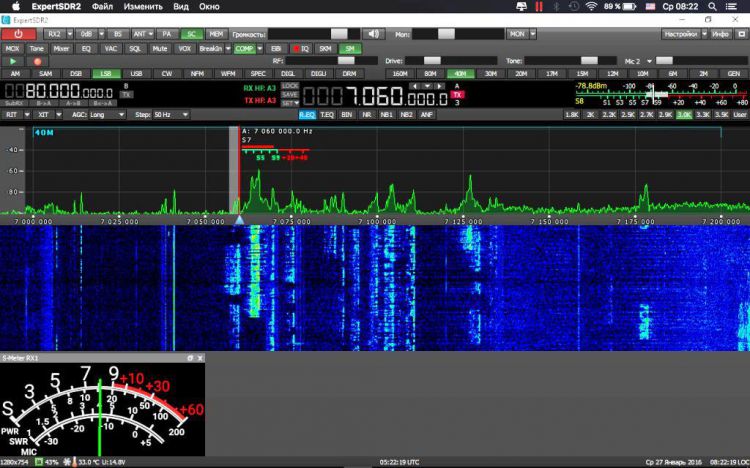Turn off the radio with the red power button

[19, 34]
